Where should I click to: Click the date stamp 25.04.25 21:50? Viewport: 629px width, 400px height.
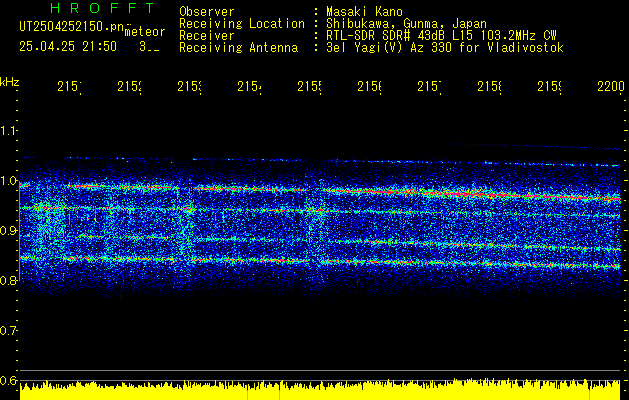click(68, 47)
